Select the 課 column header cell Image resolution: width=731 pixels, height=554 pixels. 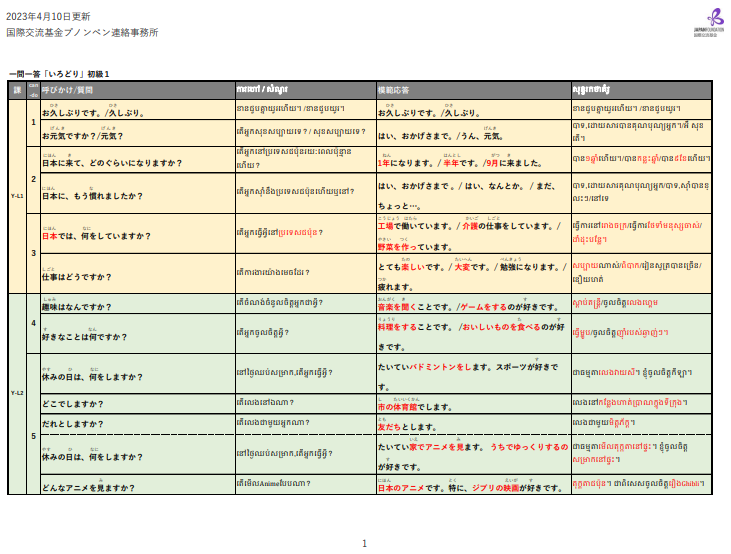tap(16, 90)
